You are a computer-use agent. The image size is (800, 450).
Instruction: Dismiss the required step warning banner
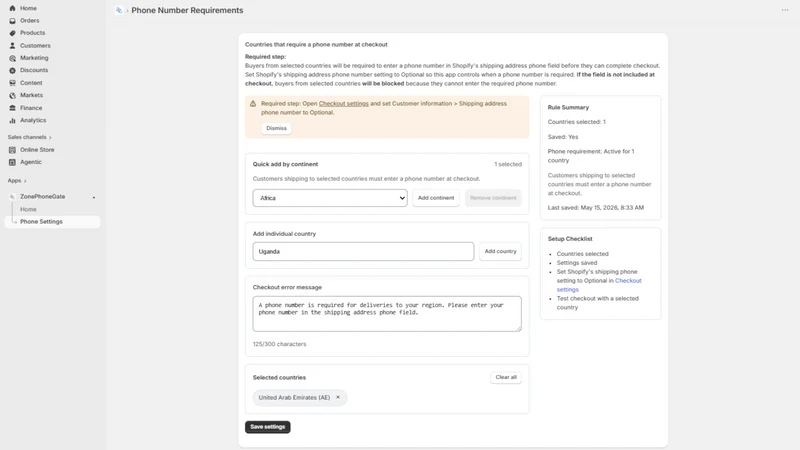click(x=277, y=129)
